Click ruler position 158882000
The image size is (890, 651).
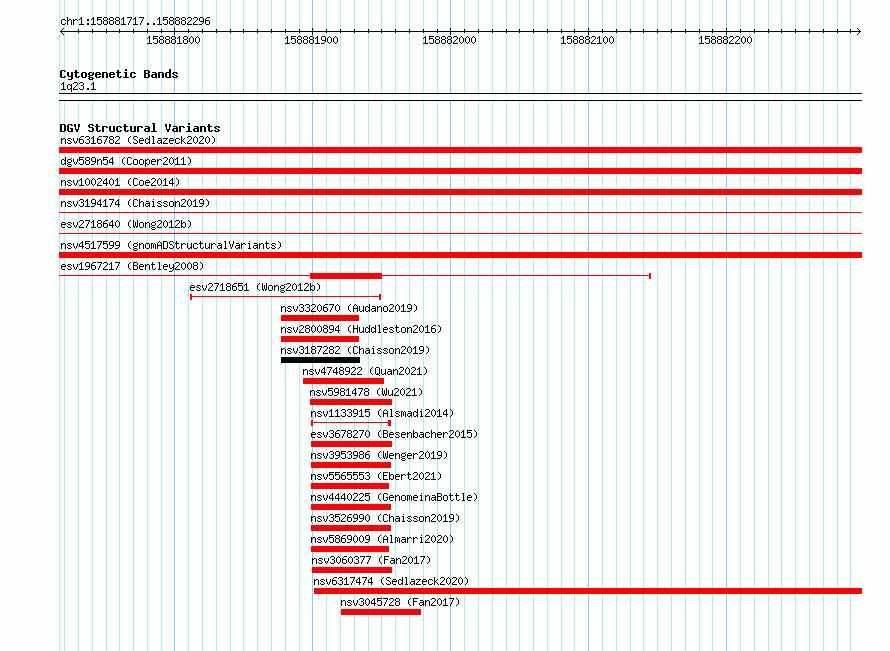(x=449, y=40)
